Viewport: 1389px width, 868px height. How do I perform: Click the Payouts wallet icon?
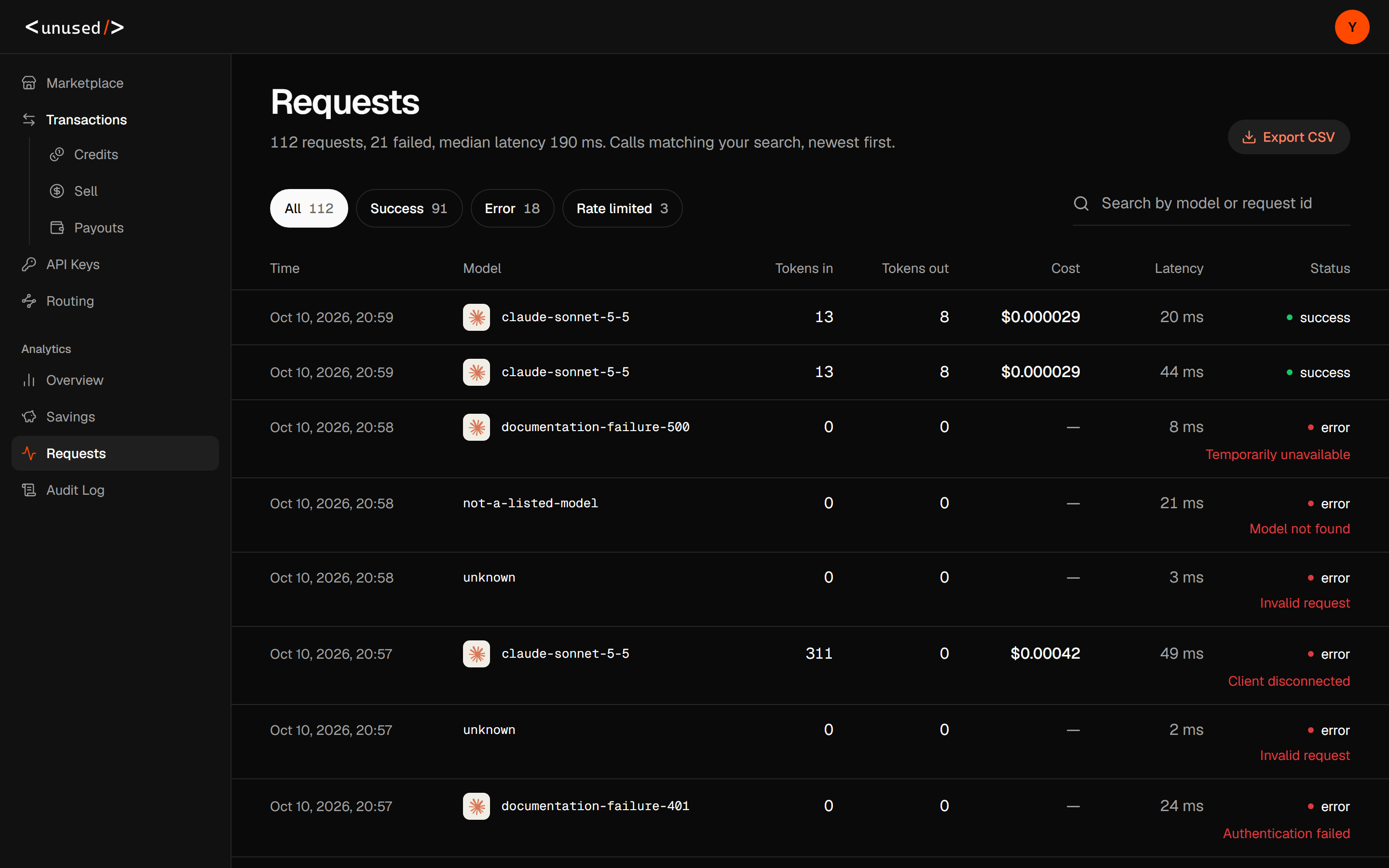(57, 228)
